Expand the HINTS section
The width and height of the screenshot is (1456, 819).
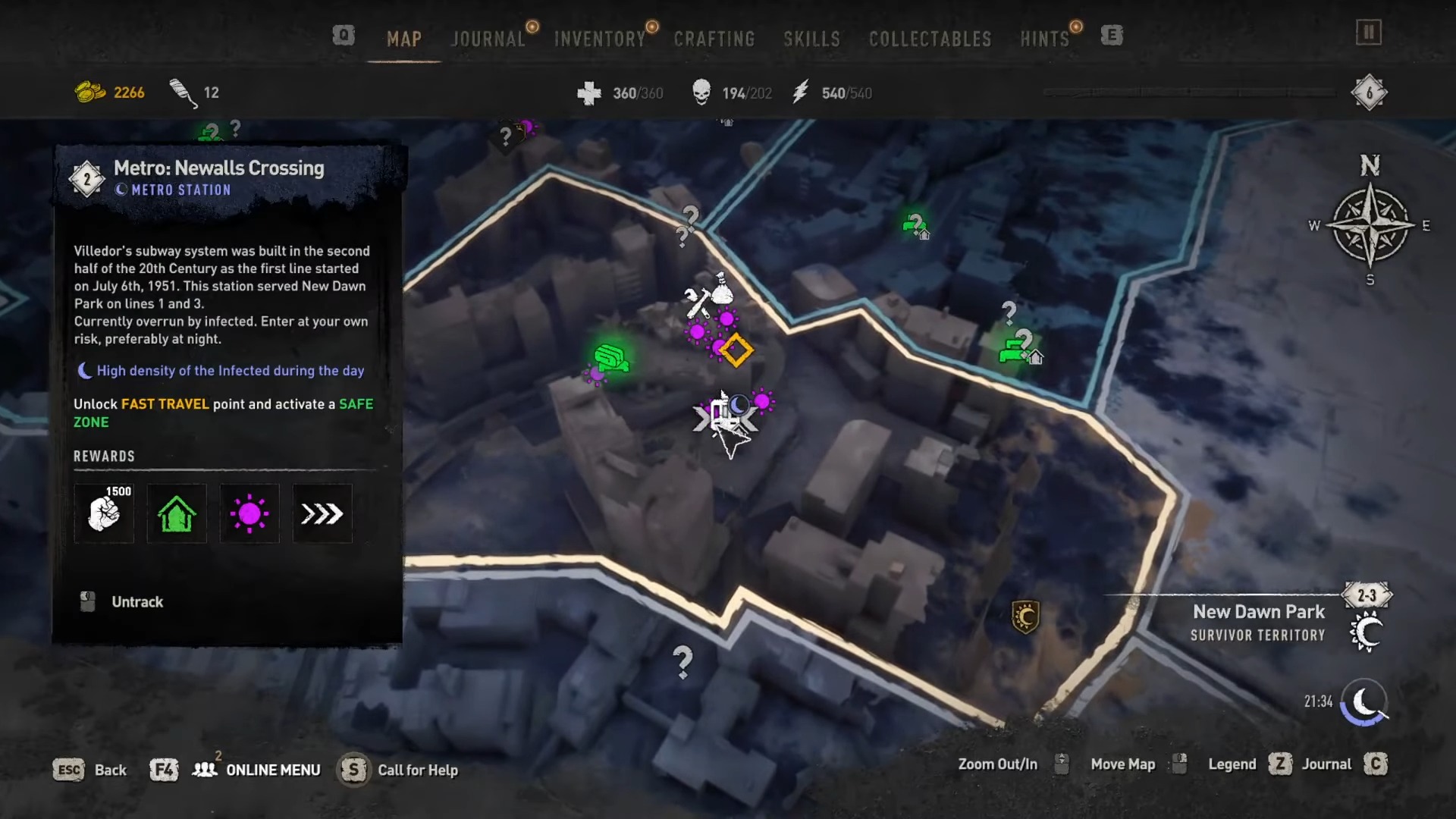tap(1045, 37)
